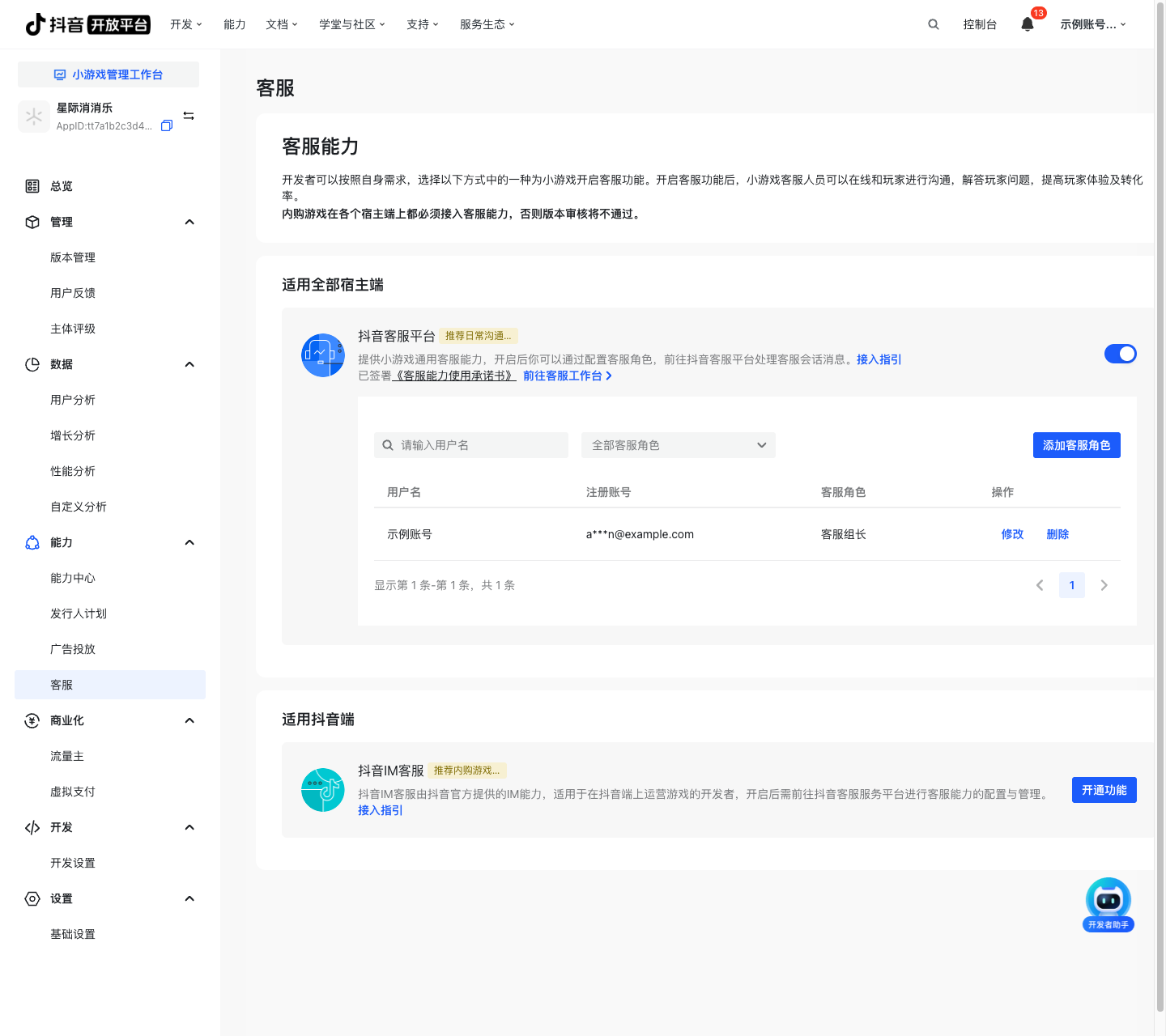1166x1036 pixels.
Task: Collapse the 设置 section chevron
Action: [x=189, y=898]
